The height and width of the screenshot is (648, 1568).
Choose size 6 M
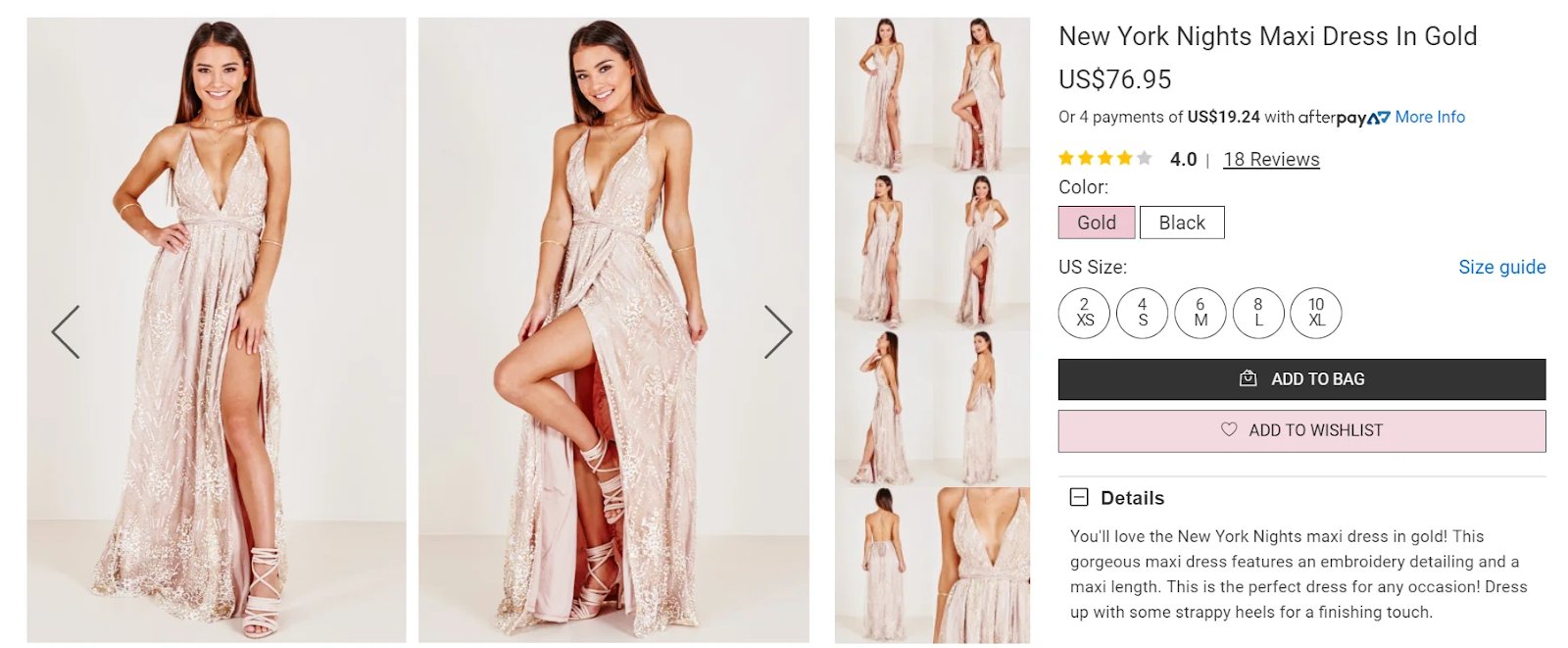coord(1200,313)
